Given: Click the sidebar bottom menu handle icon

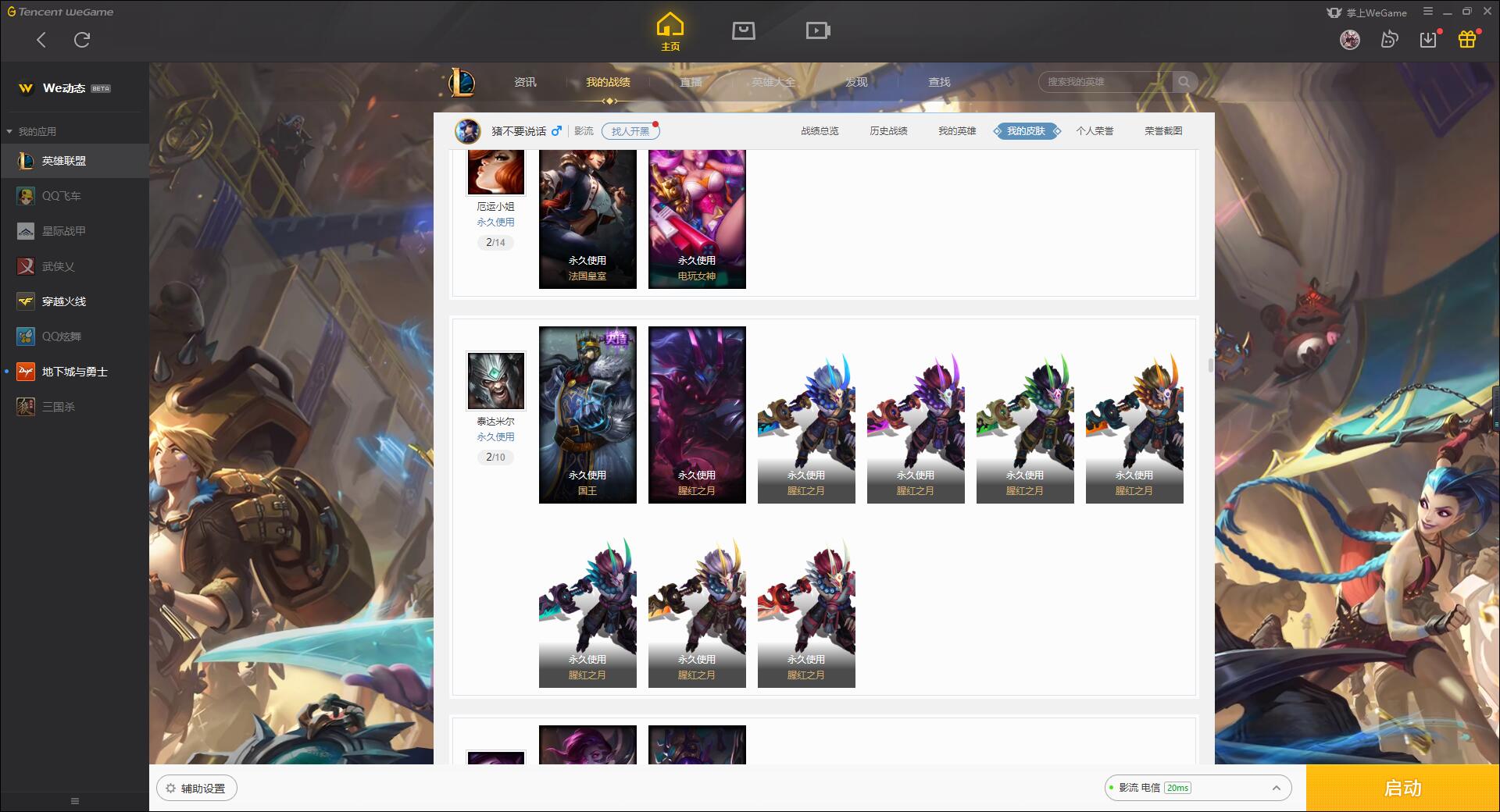Looking at the screenshot, I should point(75,801).
